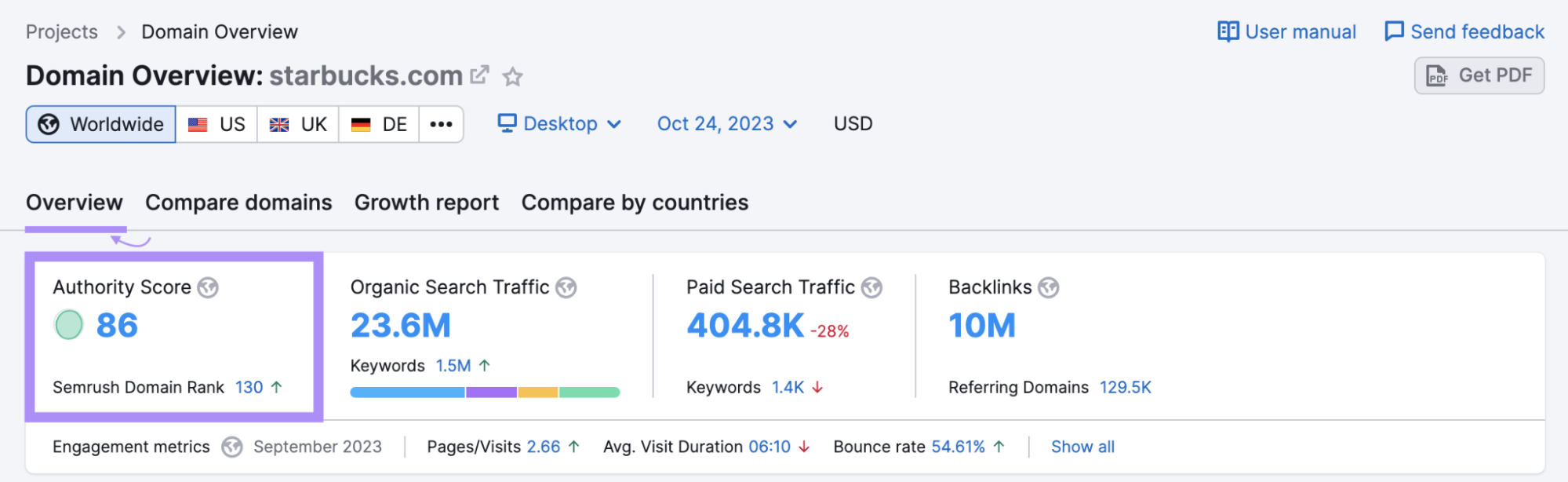
Task: Click up arrow beside Semrush Domain Rank 130
Action: click(x=276, y=387)
